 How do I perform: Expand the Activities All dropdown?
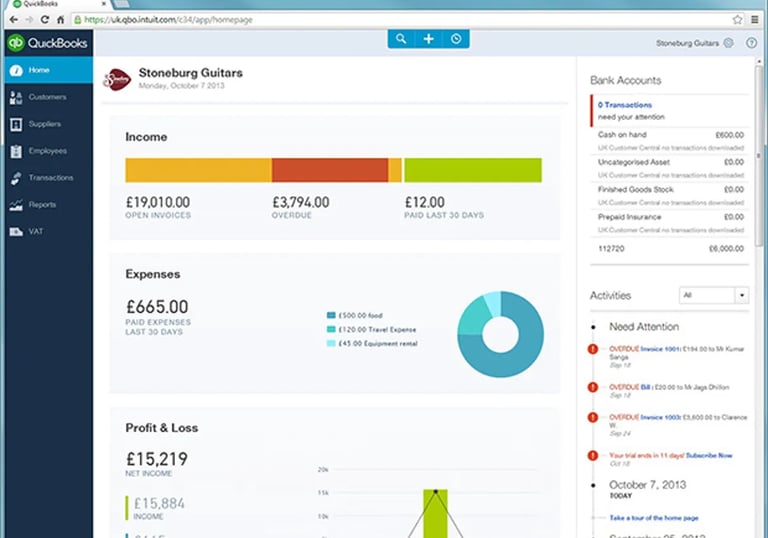714,295
